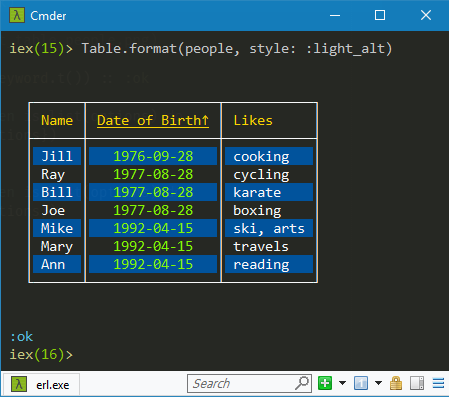The image size is (449, 397).
Task: Click the 'ski, arts' cell
Action: (x=269, y=229)
